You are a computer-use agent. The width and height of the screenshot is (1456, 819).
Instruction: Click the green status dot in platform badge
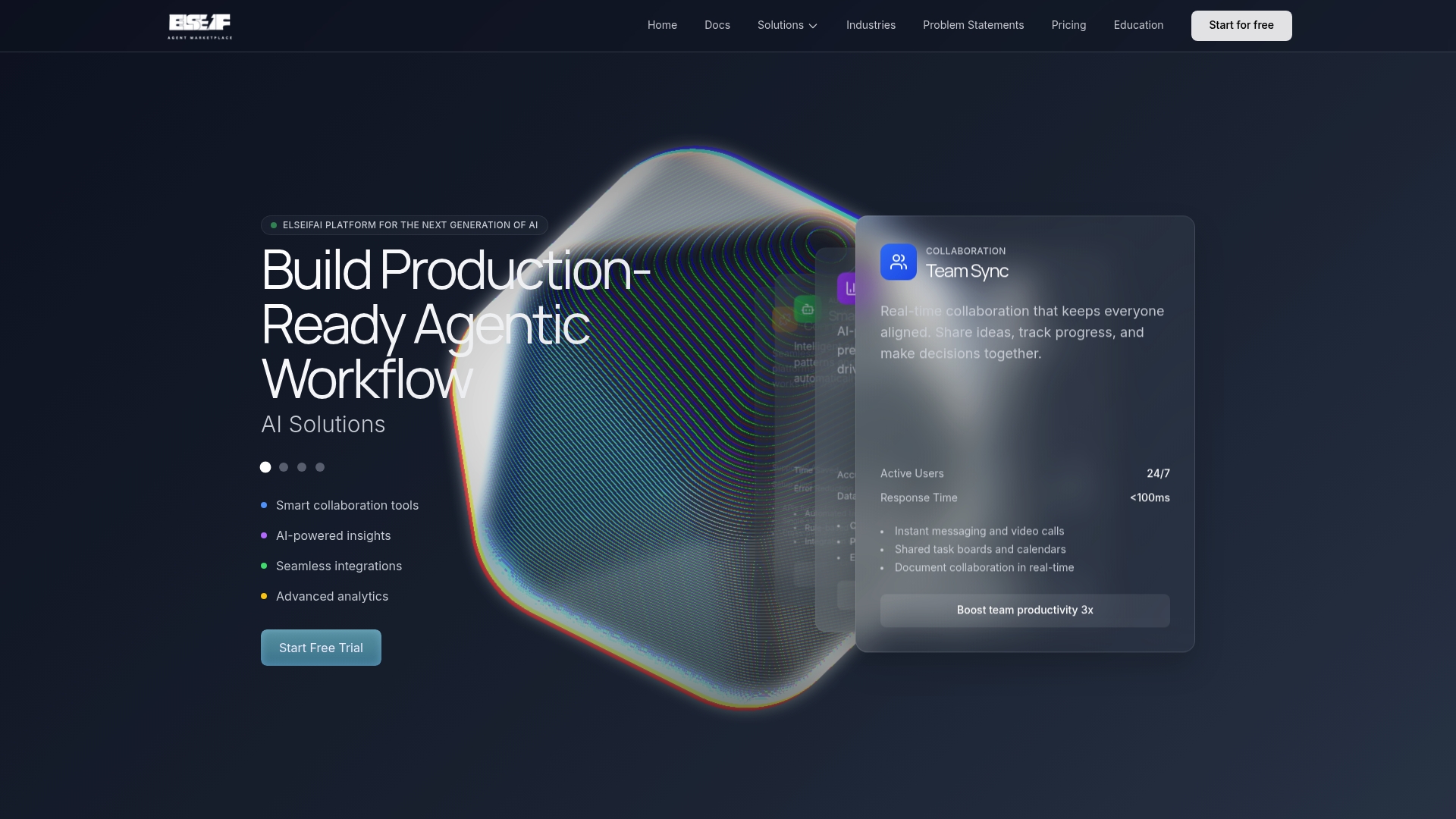pyautogui.click(x=274, y=225)
